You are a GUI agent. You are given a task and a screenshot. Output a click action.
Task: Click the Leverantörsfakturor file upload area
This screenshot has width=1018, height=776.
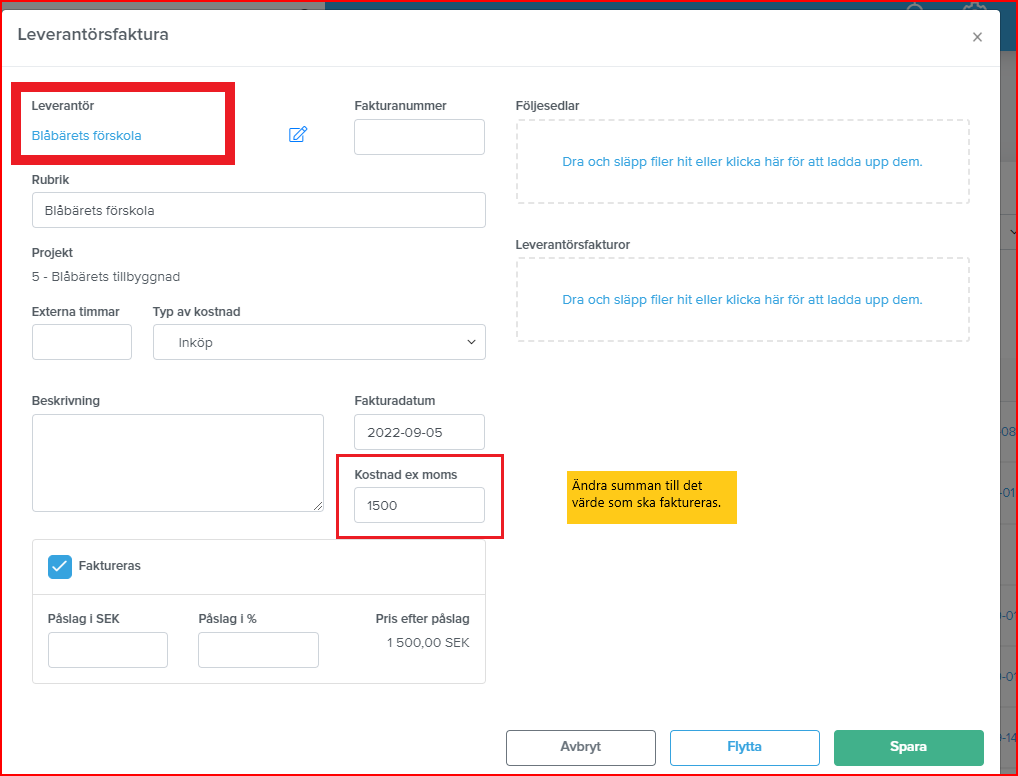click(x=743, y=300)
